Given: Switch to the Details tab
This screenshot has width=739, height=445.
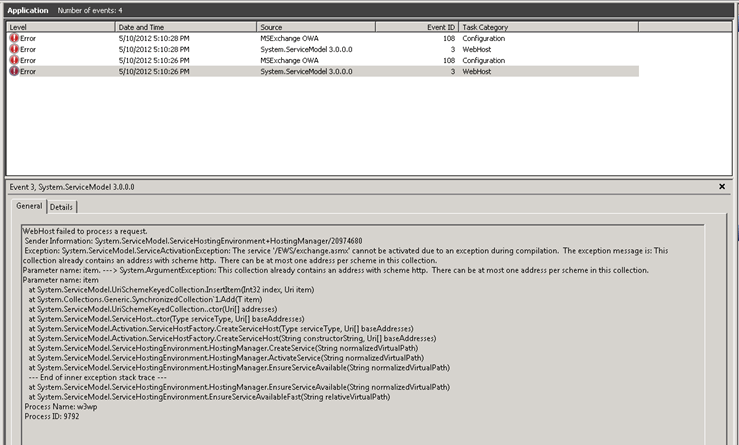Looking at the screenshot, I should tap(62, 207).
